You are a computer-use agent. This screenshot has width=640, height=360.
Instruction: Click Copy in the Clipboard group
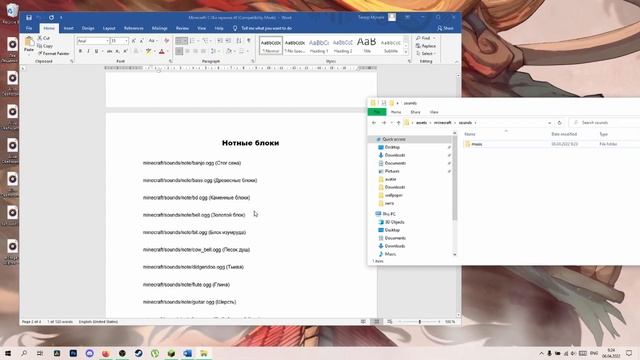click(x=45, y=46)
